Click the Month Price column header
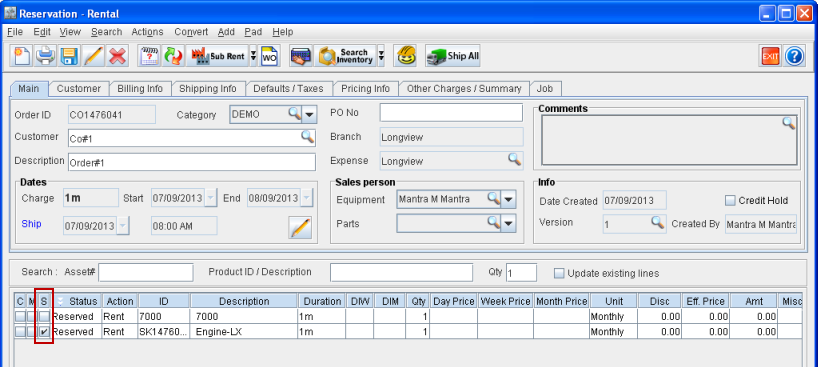 [561, 301]
